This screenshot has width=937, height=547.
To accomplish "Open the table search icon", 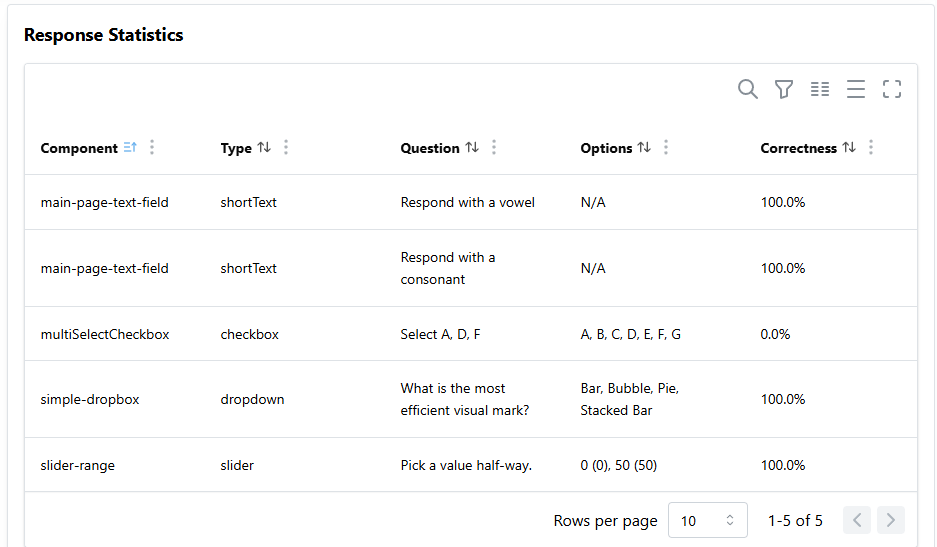I will 748,89.
